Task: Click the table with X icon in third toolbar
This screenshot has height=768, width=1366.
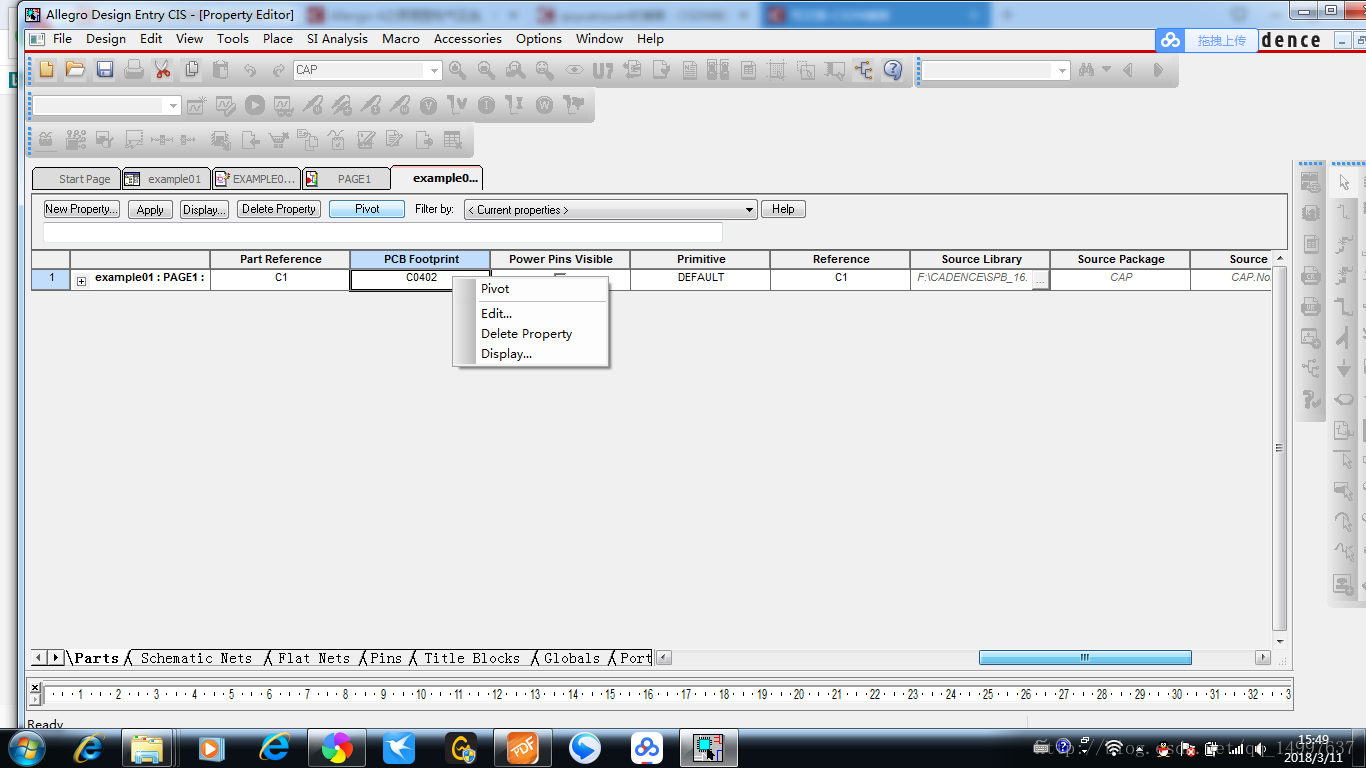Action: tap(453, 140)
